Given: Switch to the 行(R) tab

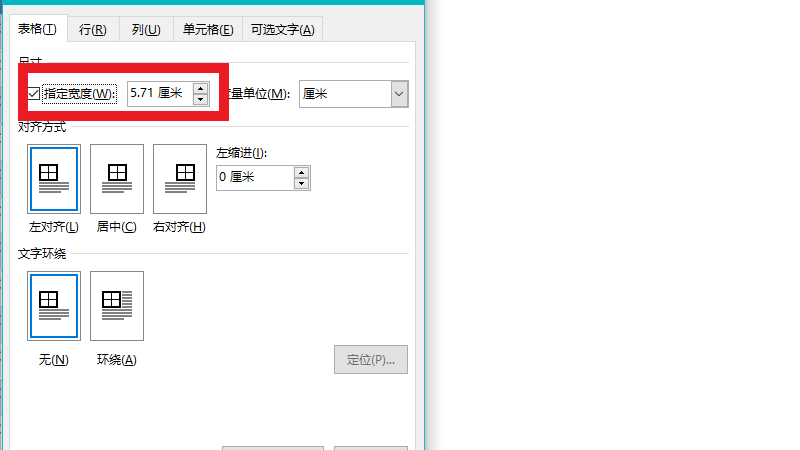Looking at the screenshot, I should [x=93, y=30].
